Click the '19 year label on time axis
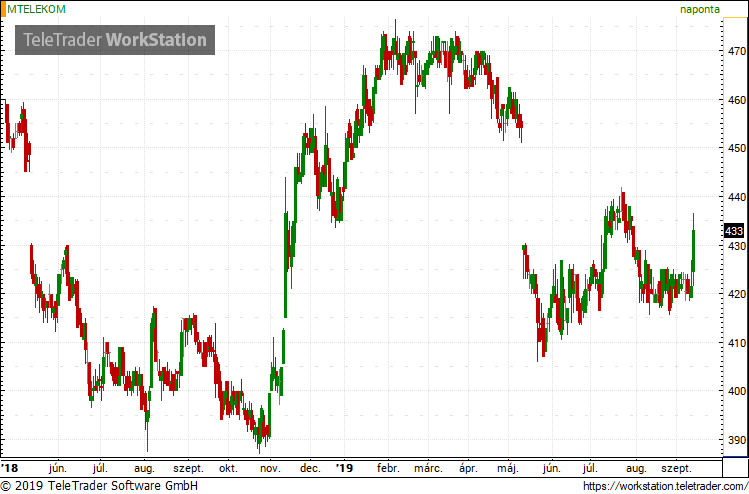 pos(344,467)
